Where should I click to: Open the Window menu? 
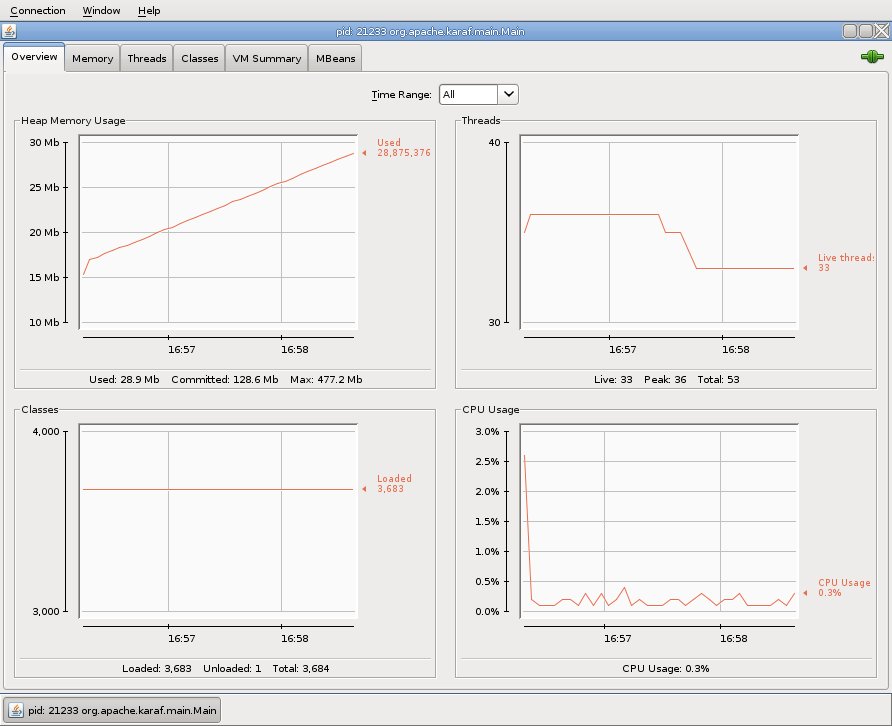pos(101,11)
